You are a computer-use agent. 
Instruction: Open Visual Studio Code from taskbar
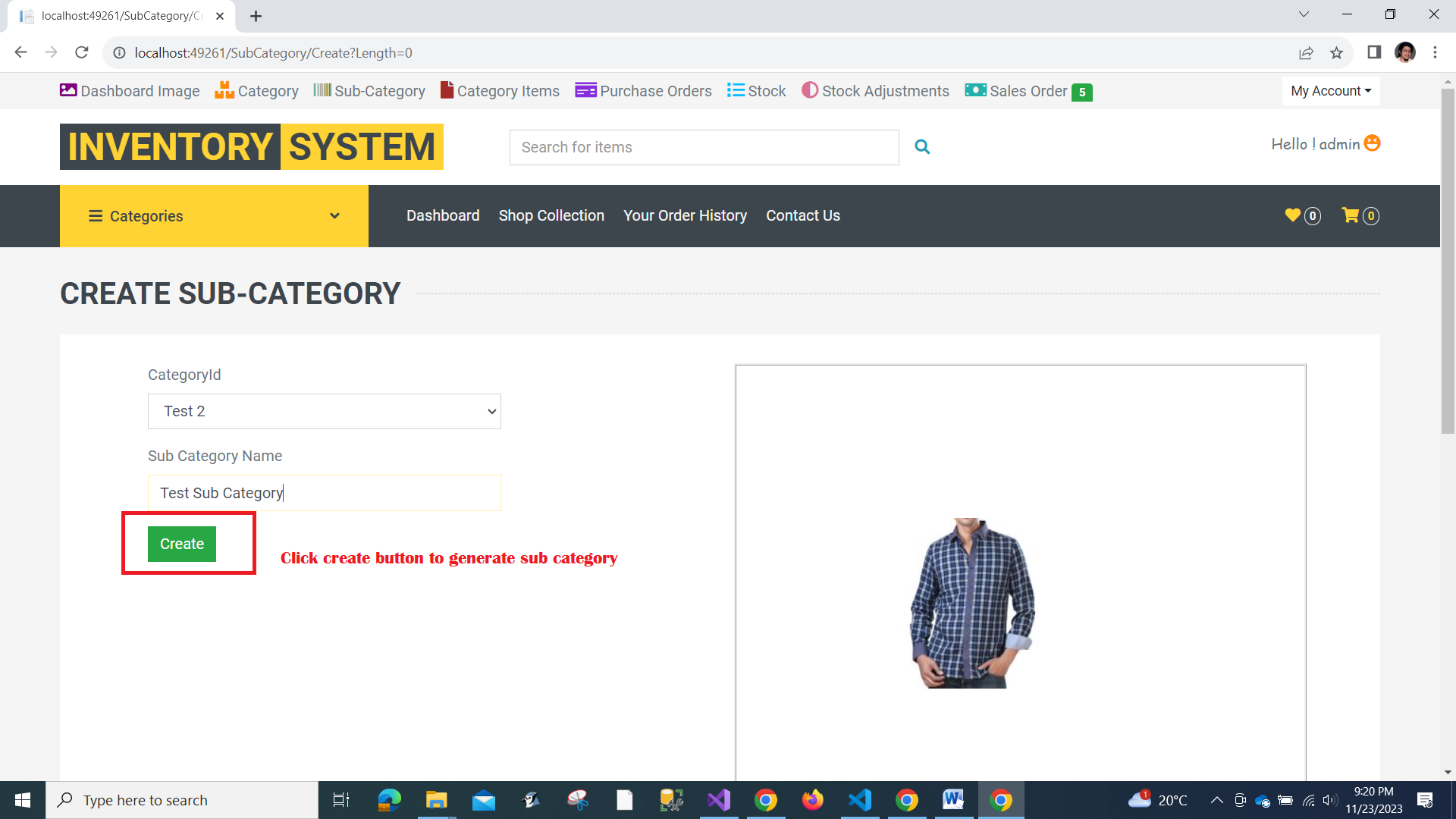(x=860, y=800)
